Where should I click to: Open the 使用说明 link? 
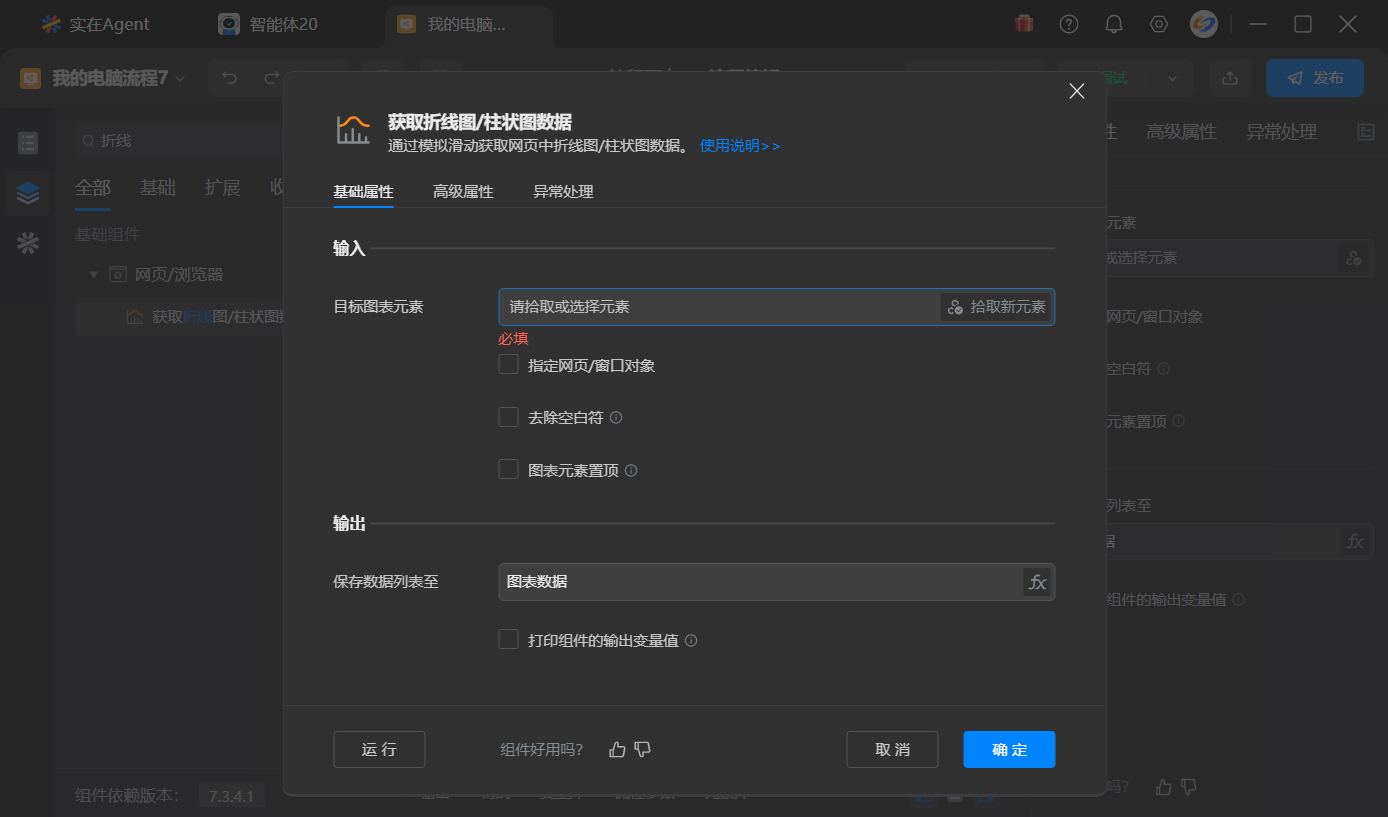740,146
